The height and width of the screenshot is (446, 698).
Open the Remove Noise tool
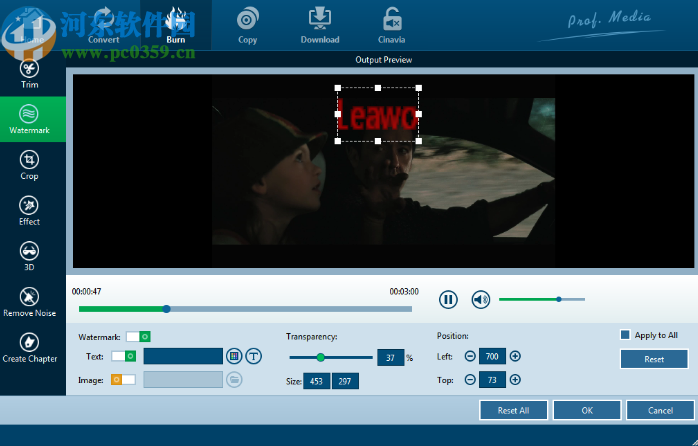29,303
